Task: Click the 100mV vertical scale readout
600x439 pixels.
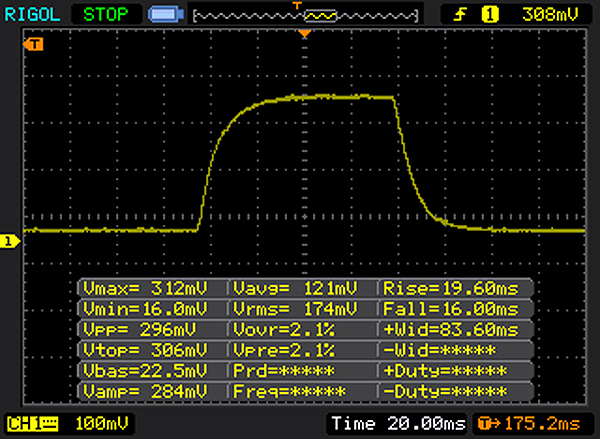Action: 102,424
